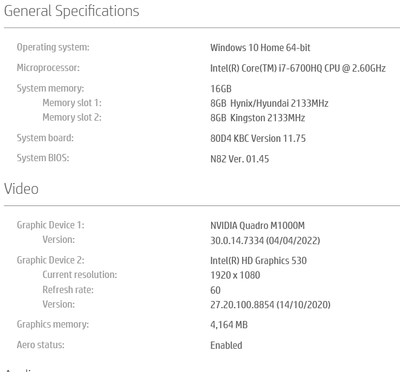Screen dimensions: 400x372
Task: Select NVIDIA driver version 30.0.14.7334
Action: (x=265, y=241)
